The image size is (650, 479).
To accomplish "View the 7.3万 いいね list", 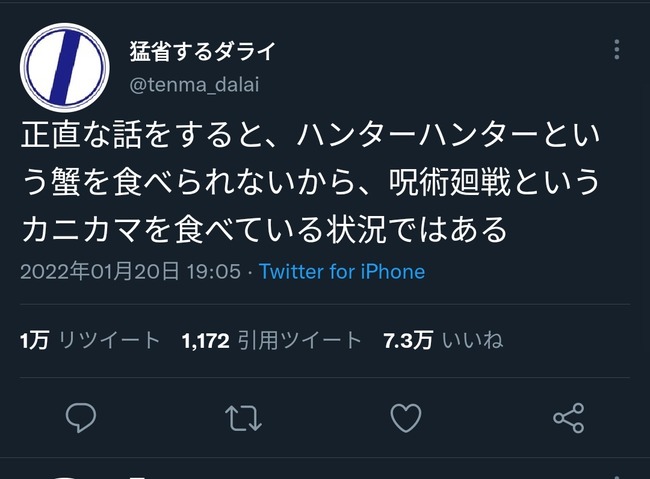I will pyautogui.click(x=443, y=340).
